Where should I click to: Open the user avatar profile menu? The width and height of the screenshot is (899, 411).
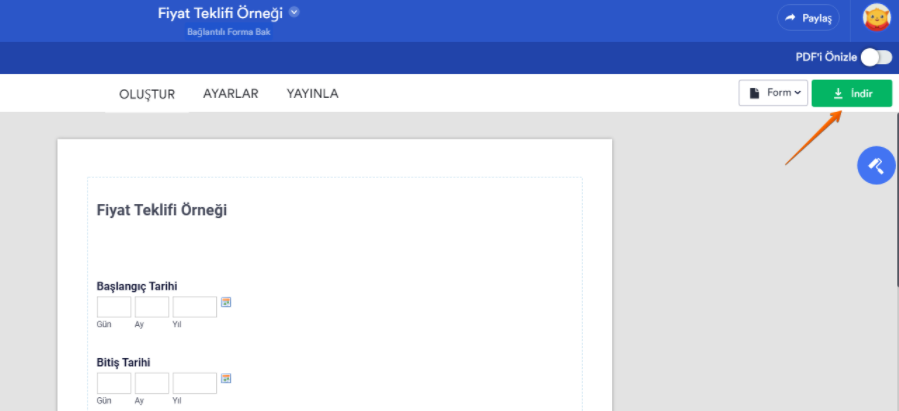[877, 18]
